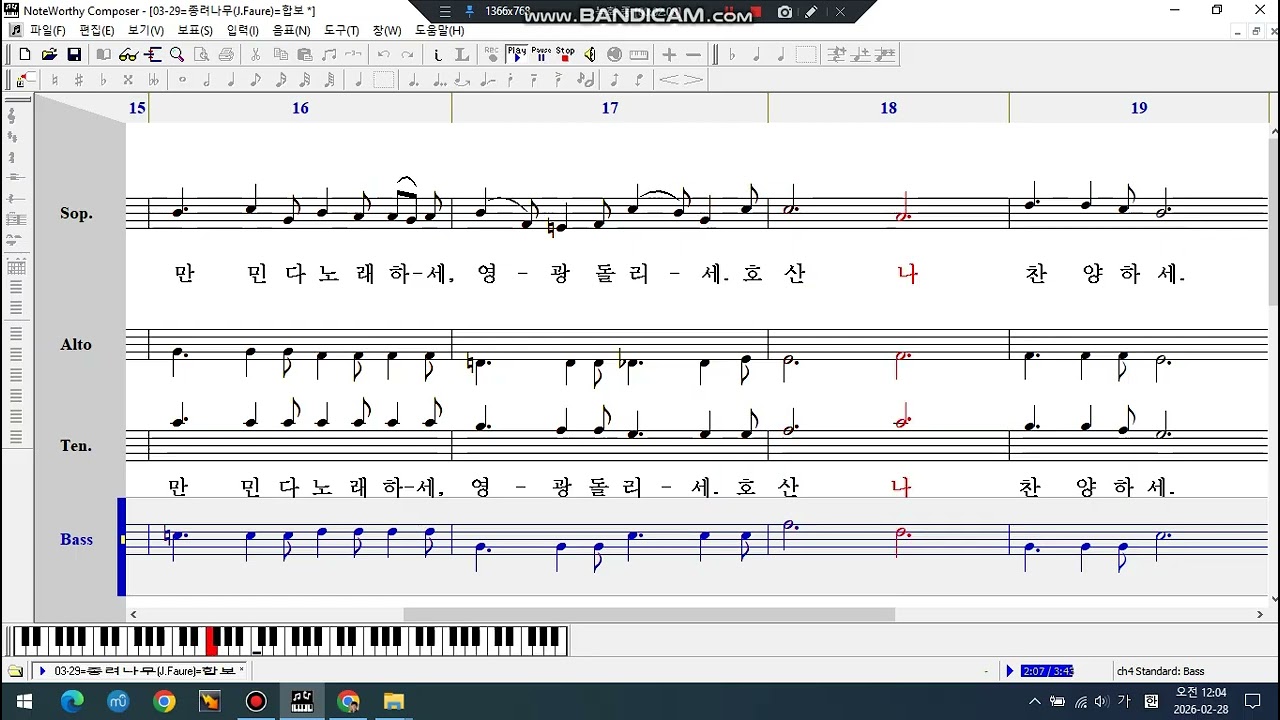This screenshot has height=720, width=1280.
Task: Select the 03-29 document tab
Action: pyautogui.click(x=139, y=671)
